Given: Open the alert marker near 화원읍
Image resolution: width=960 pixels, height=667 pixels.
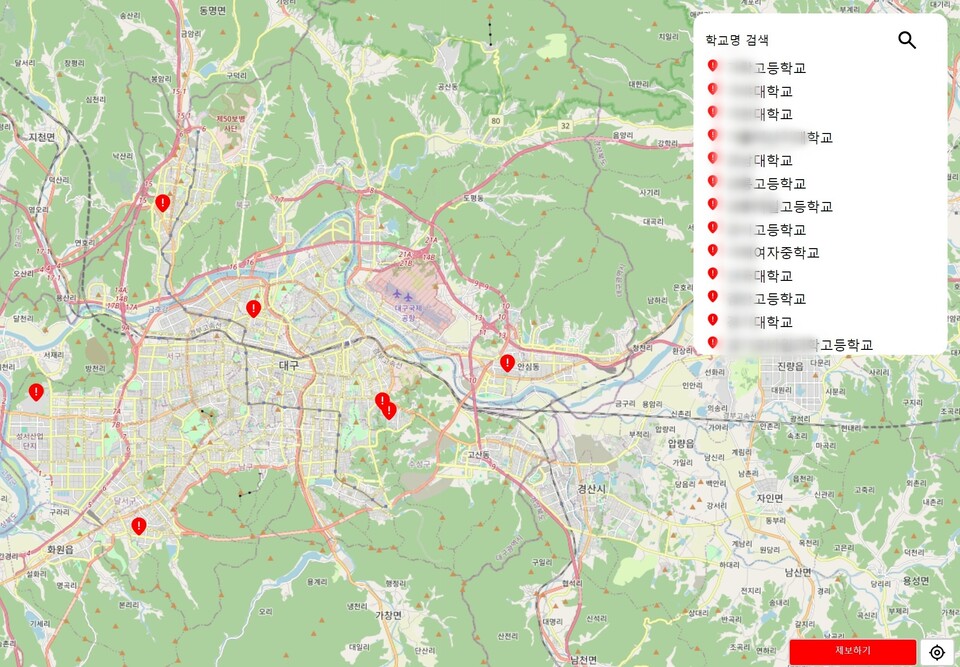Looking at the screenshot, I should [x=139, y=526].
